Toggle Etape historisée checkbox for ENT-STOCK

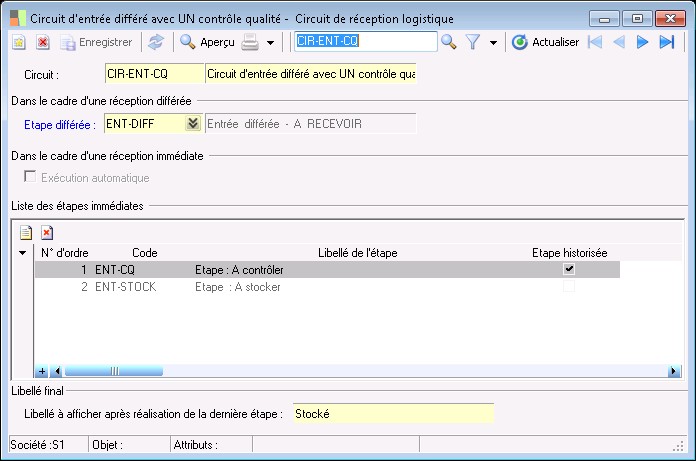[569, 286]
